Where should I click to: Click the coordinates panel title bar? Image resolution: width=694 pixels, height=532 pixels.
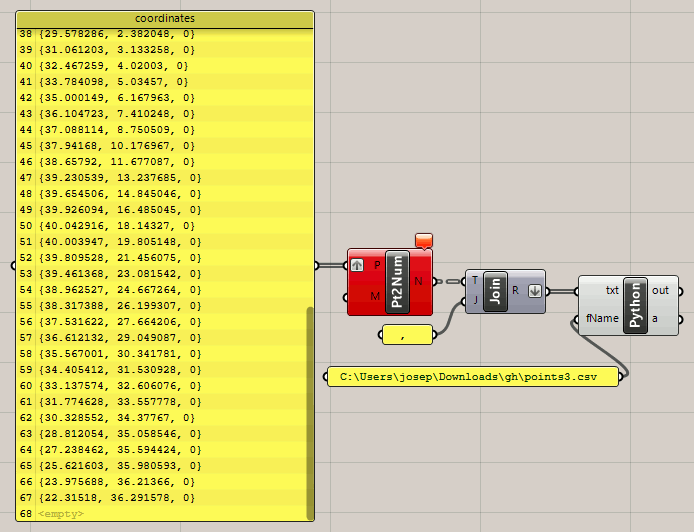[x=165, y=19]
